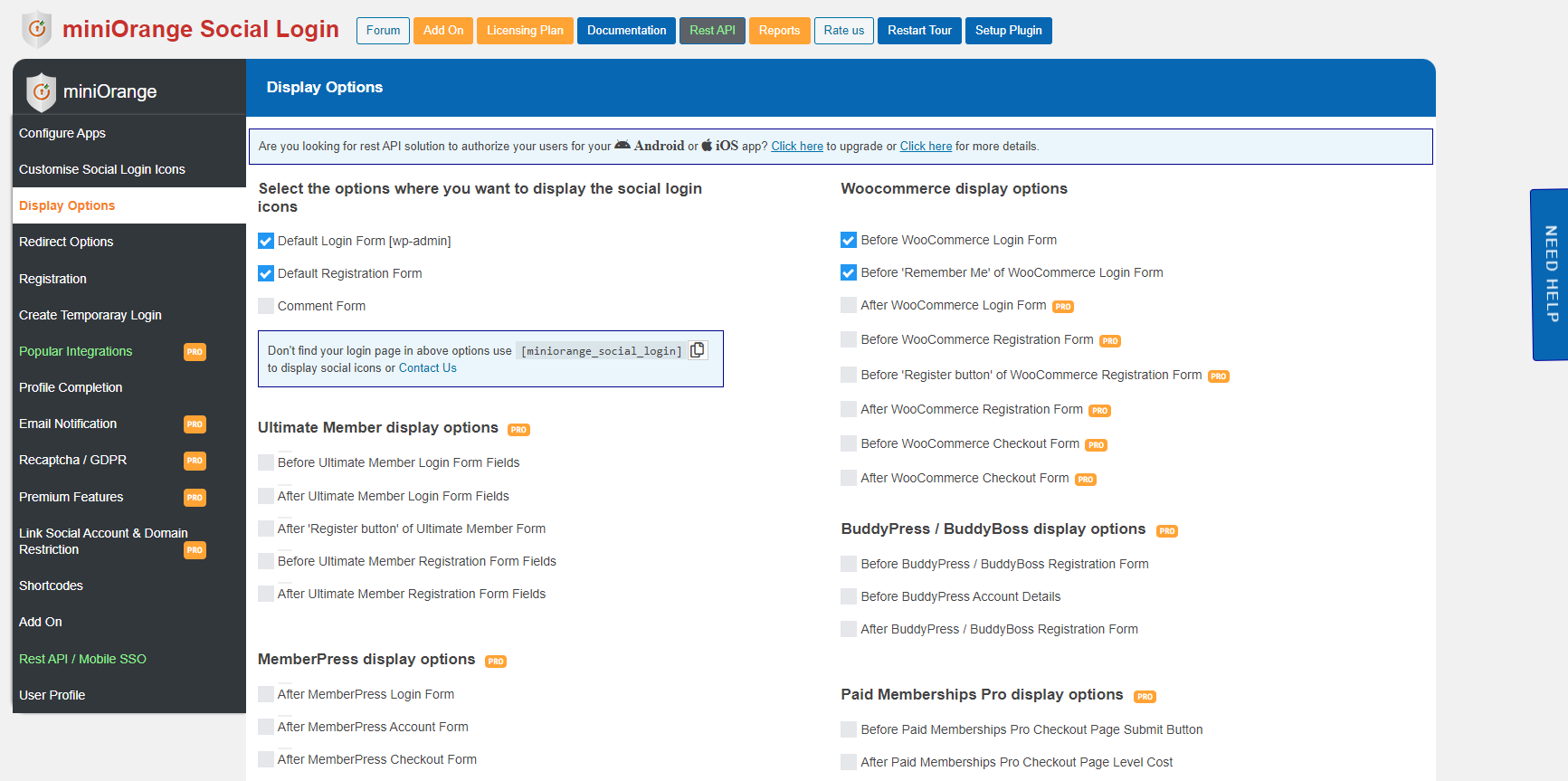The image size is (1568, 781).
Task: Click Rate us button
Action: [x=844, y=31]
